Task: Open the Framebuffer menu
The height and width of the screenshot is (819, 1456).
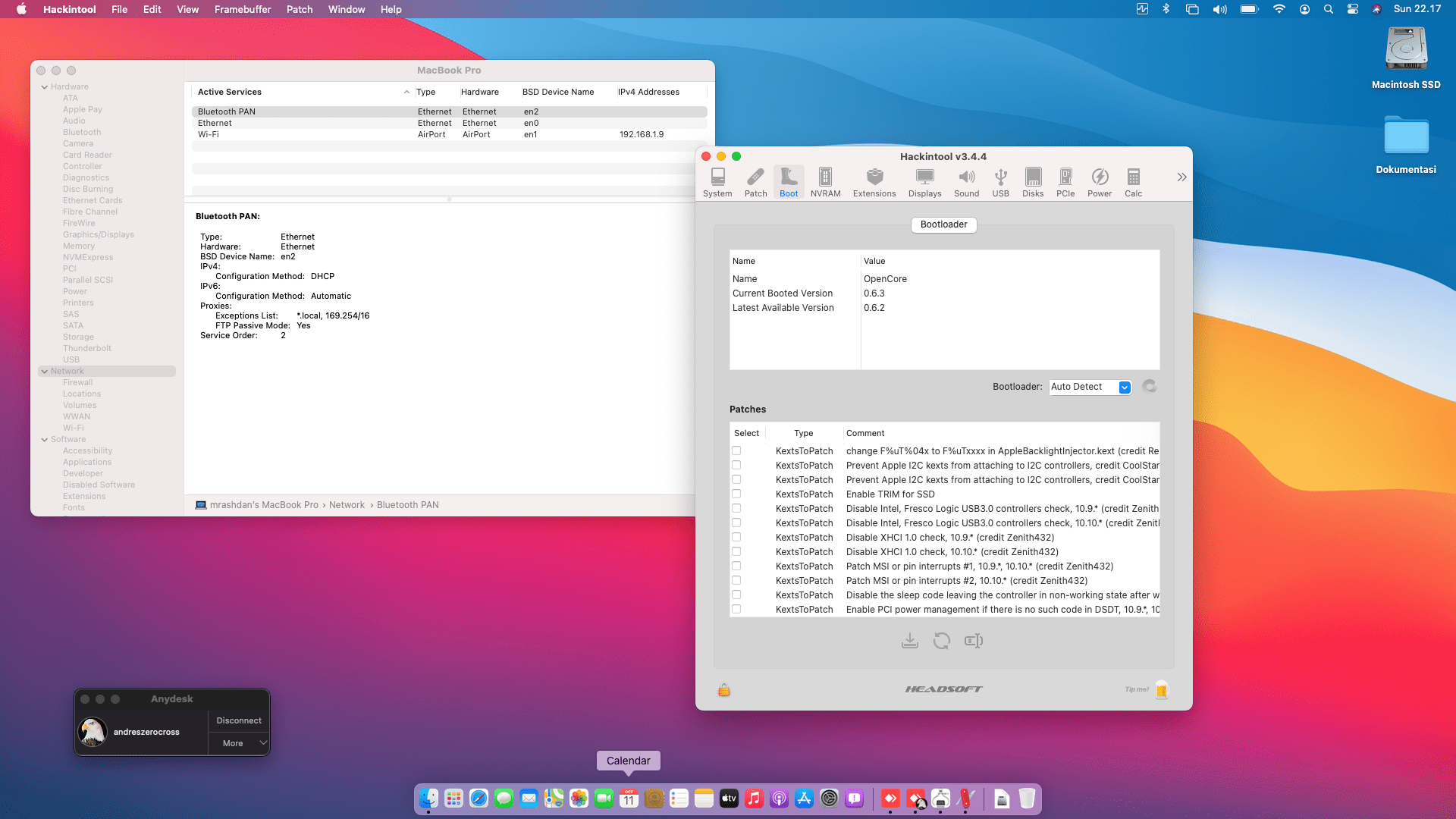Action: (242, 9)
